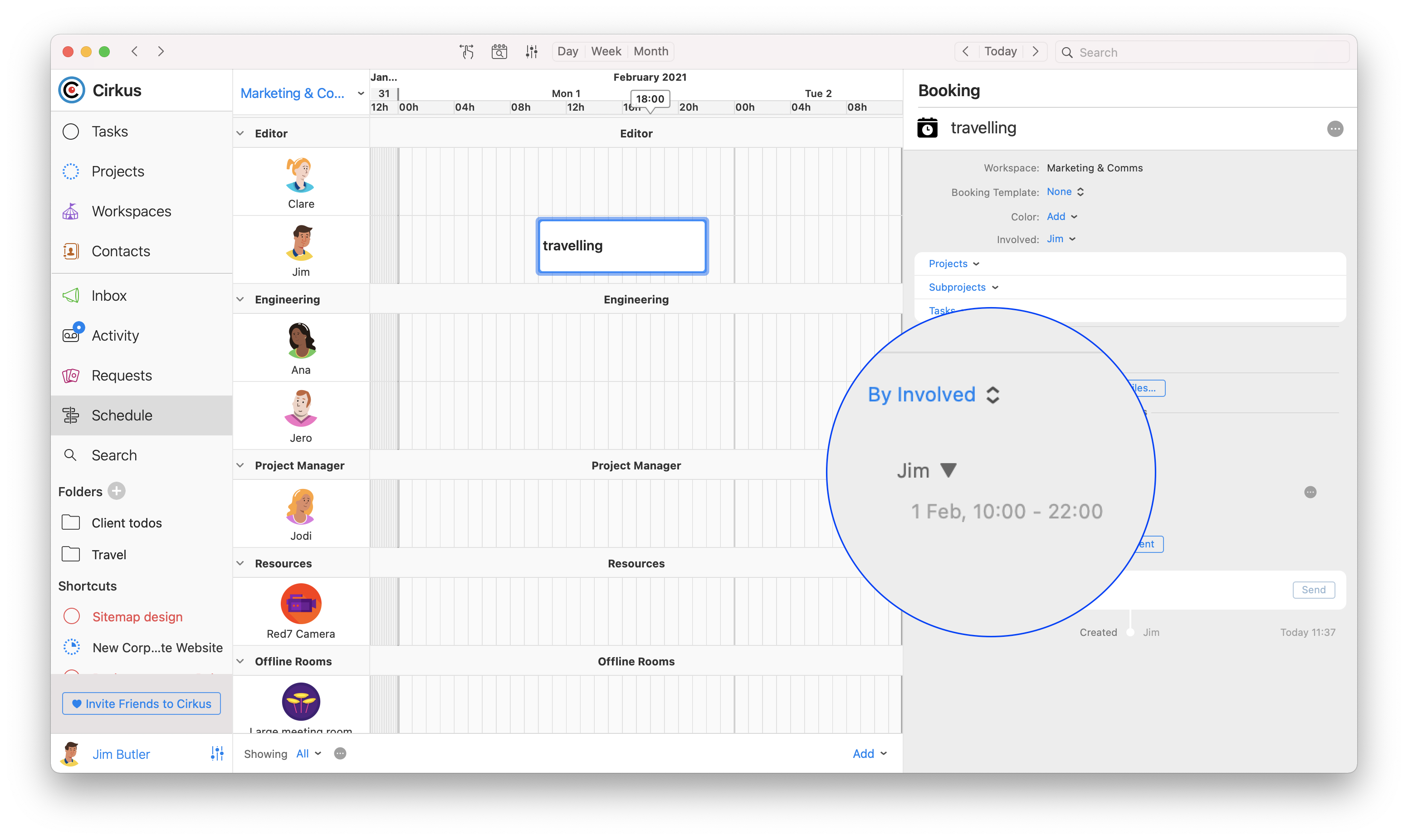The height and width of the screenshot is (840, 1408).
Task: Expand the Projects dropdown in booking
Action: [954, 263]
